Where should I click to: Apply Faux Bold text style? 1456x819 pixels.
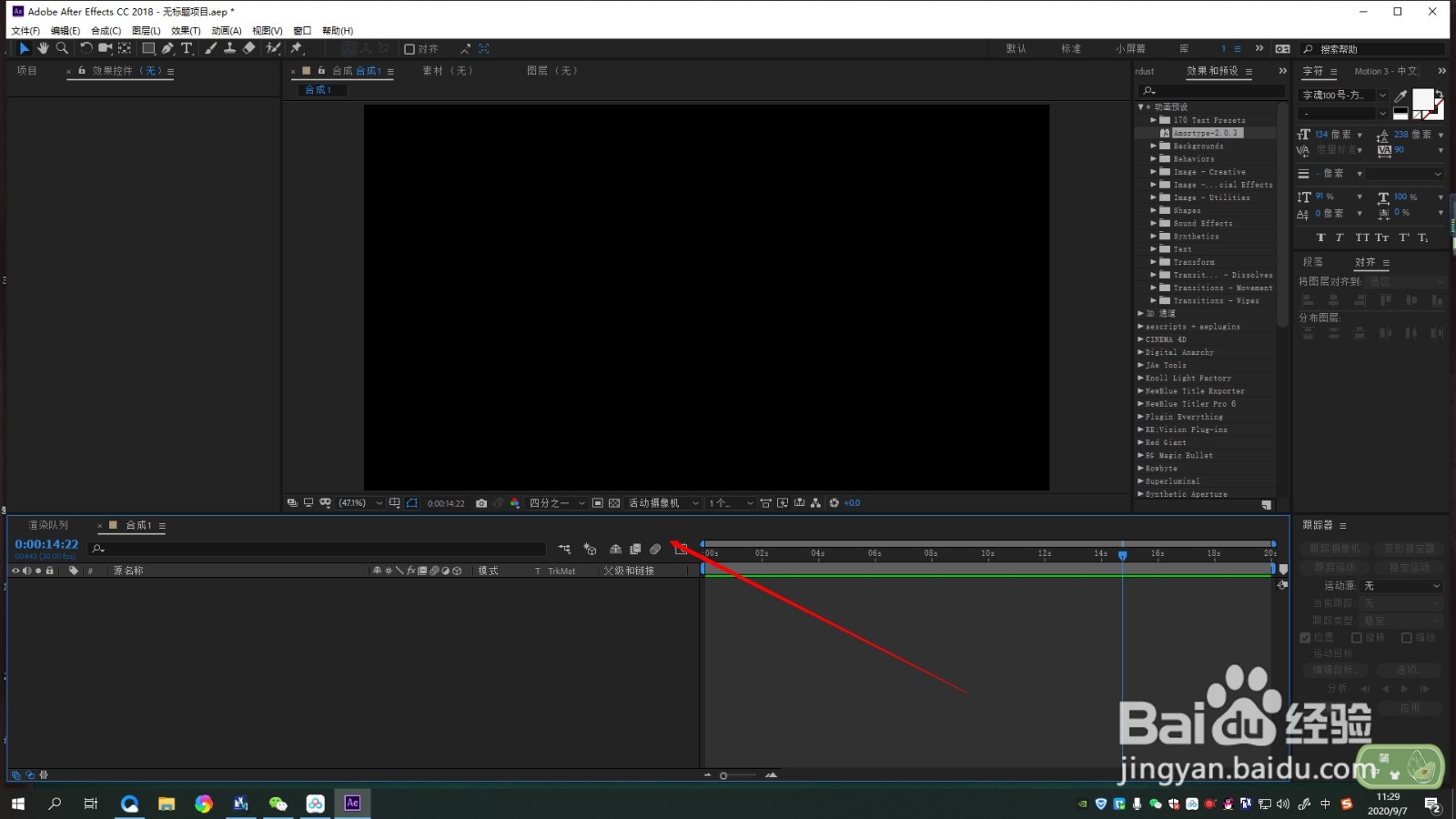(x=1321, y=238)
